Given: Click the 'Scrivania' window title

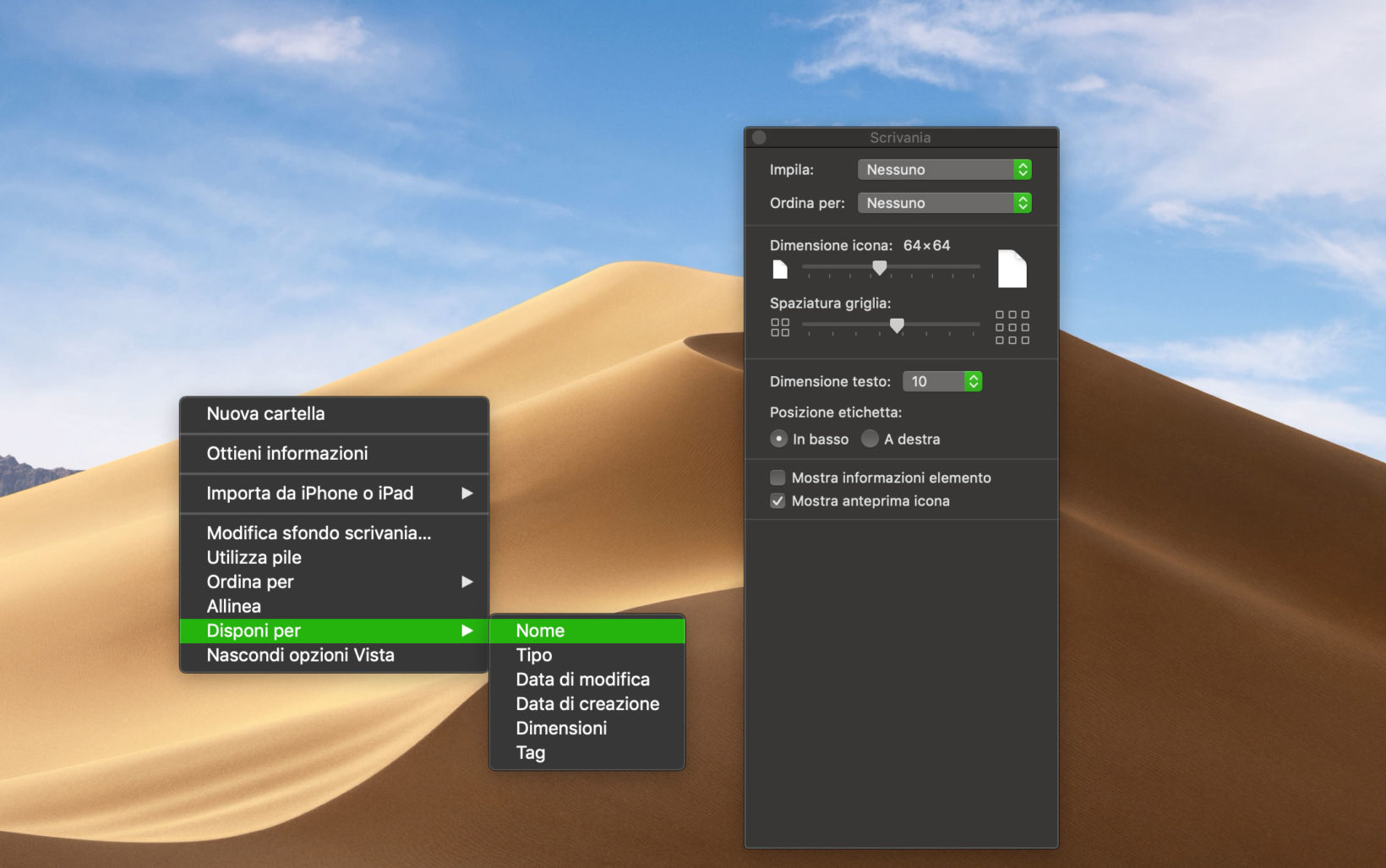Looking at the screenshot, I should (x=900, y=138).
